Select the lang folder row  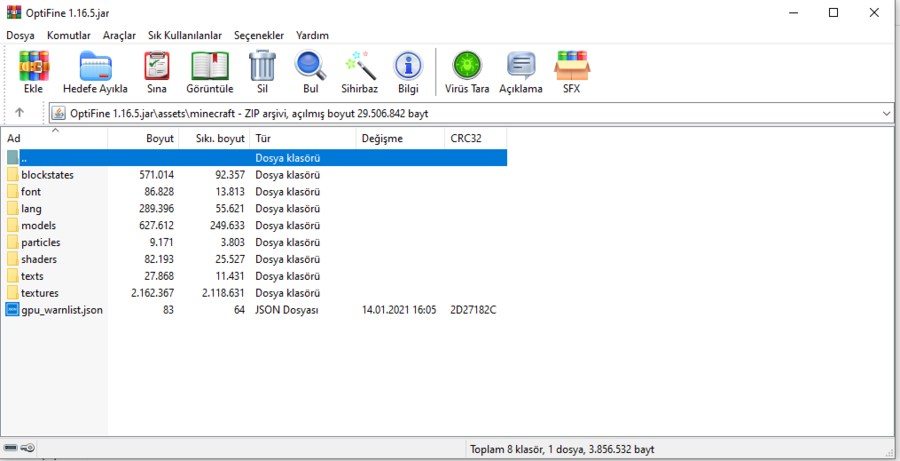[x=254, y=208]
